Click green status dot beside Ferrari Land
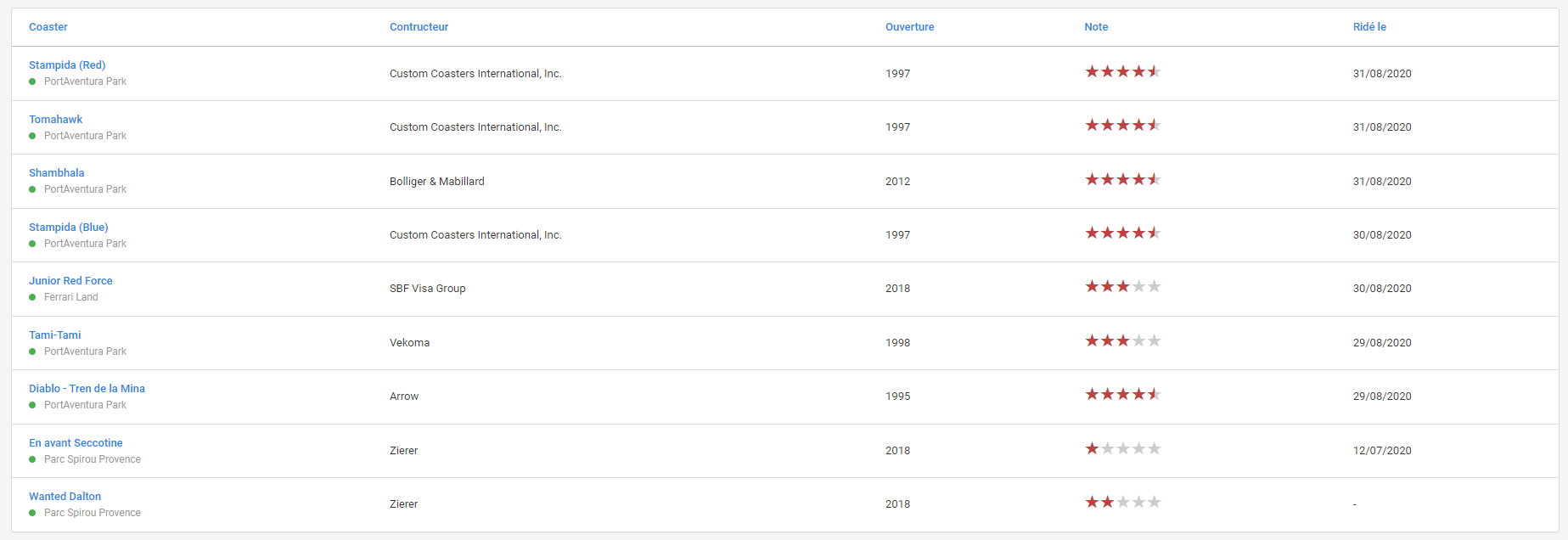This screenshot has width=1568, height=540. [x=32, y=297]
